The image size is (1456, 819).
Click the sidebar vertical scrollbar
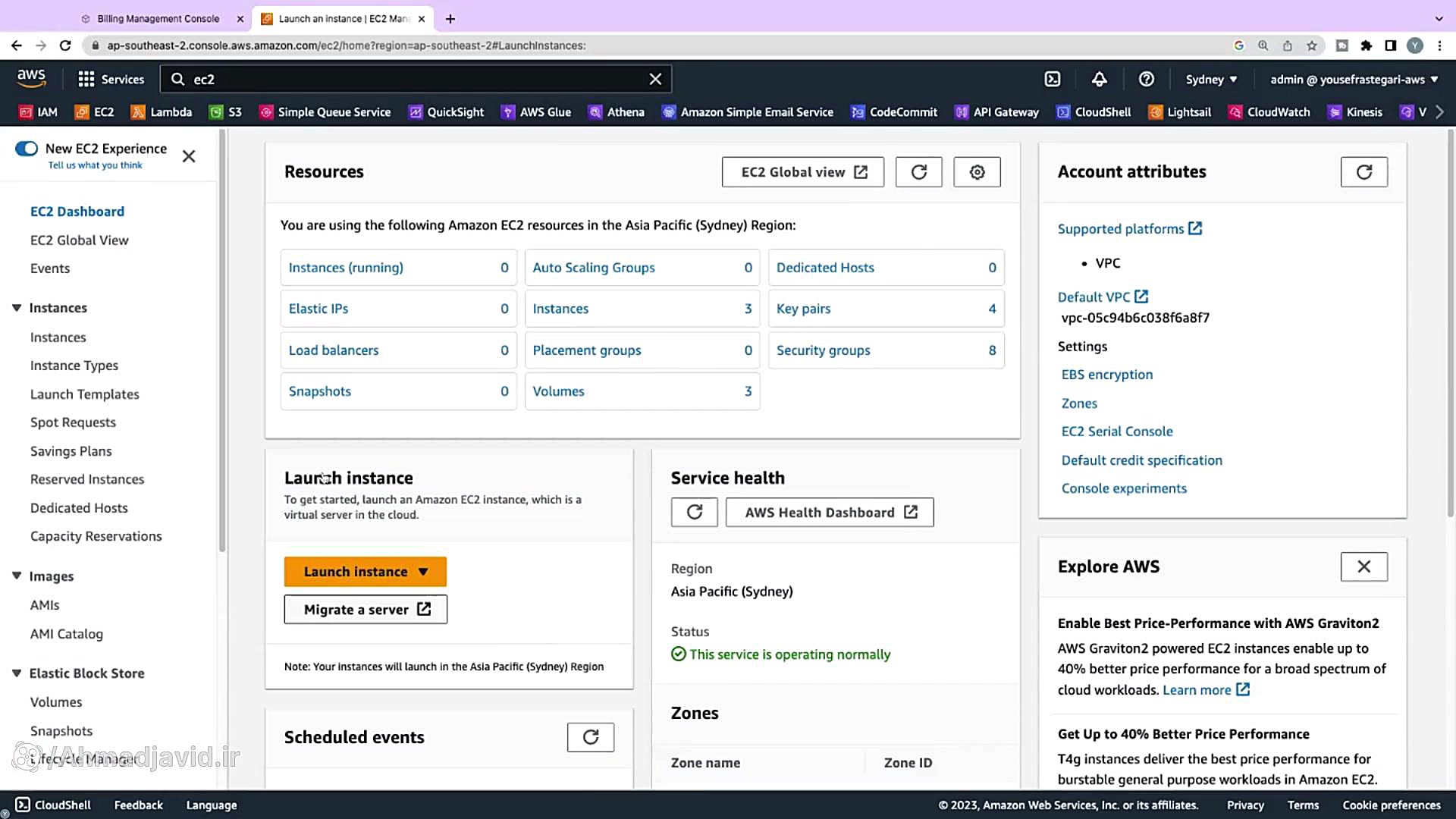coord(222,341)
